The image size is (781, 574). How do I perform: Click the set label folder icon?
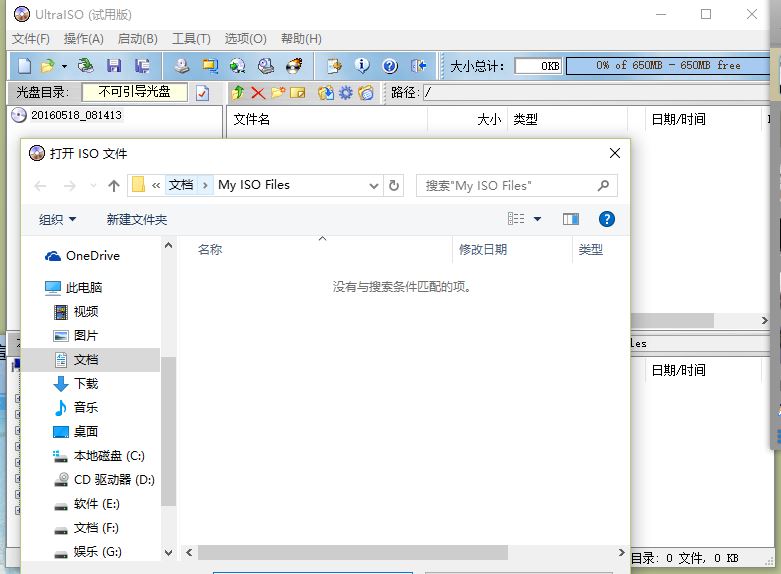[366, 93]
